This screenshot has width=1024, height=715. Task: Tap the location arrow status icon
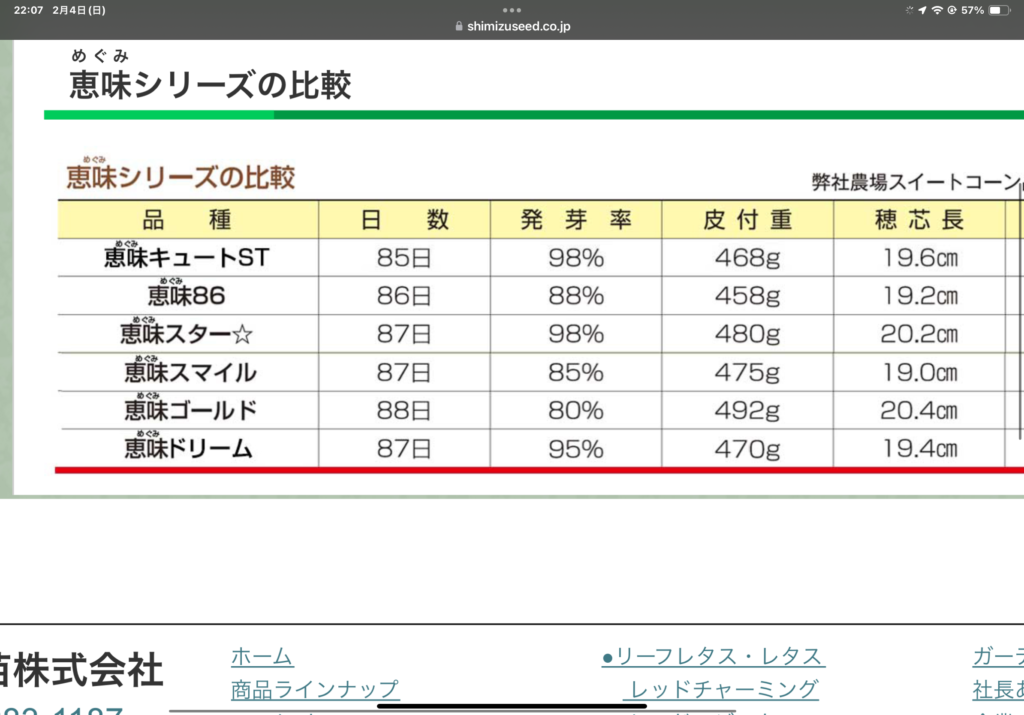(x=922, y=10)
